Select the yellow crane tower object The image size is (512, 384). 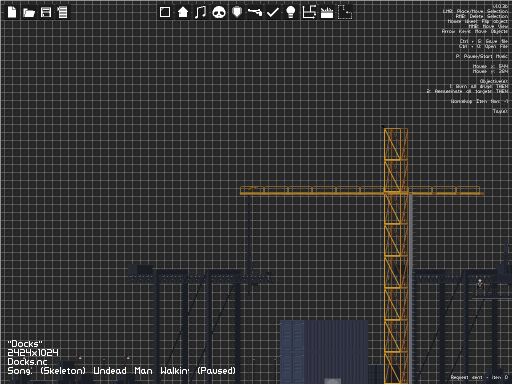tap(396, 256)
